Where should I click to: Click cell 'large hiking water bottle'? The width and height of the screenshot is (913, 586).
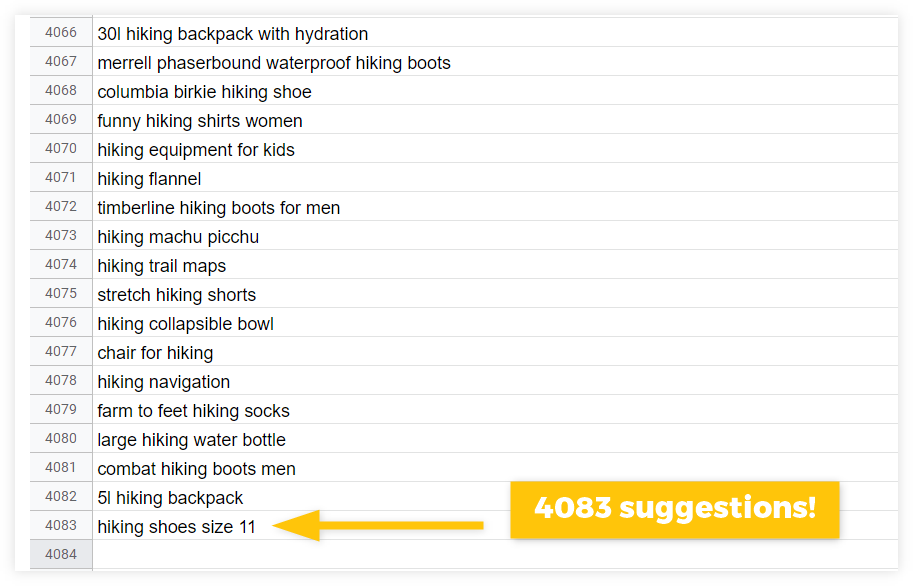coord(495,439)
